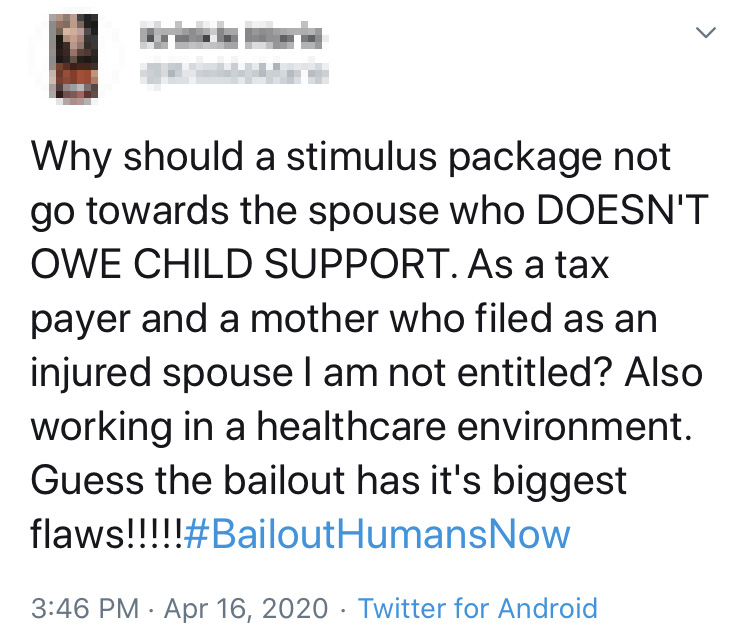The width and height of the screenshot is (750, 630).
Task: Click the 'Guess the bailout' sentence
Action: [x=188, y=480]
